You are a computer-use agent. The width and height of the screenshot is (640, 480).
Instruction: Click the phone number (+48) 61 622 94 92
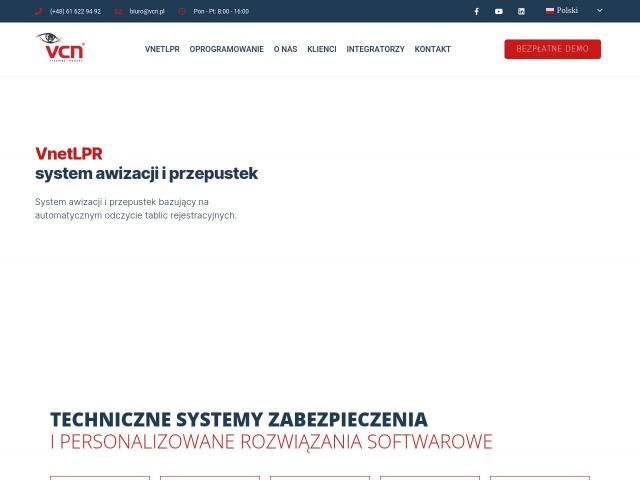click(x=76, y=11)
